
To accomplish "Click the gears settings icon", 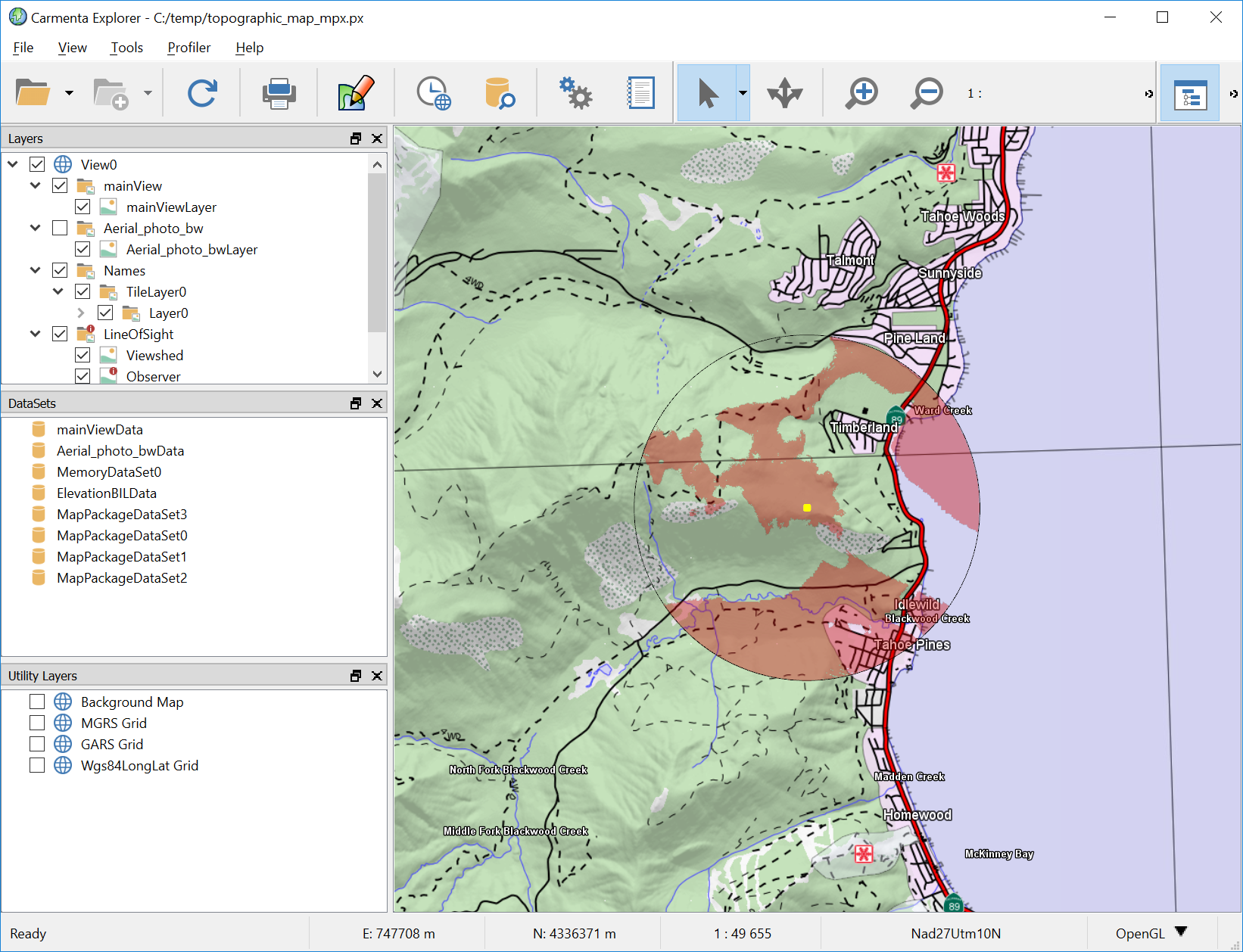I will (x=575, y=93).
